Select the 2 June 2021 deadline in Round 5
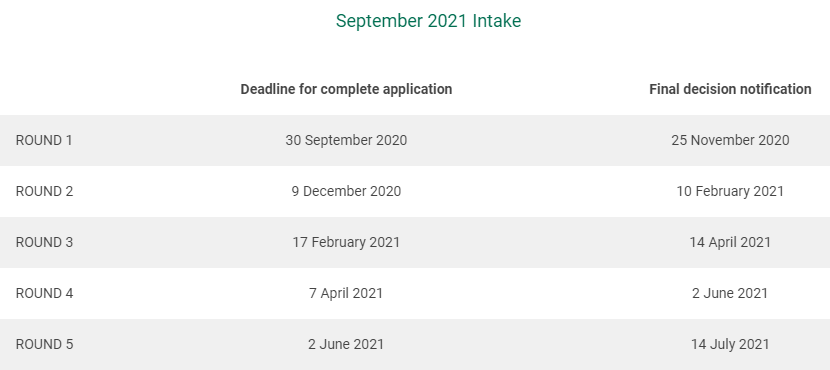830x370 pixels. click(x=346, y=344)
